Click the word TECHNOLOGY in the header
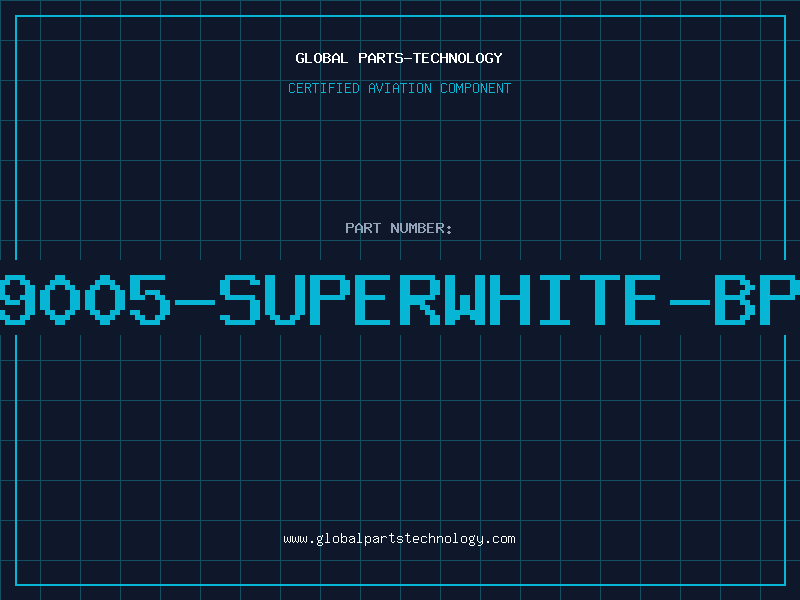This screenshot has width=800, height=600. pyautogui.click(x=458, y=58)
